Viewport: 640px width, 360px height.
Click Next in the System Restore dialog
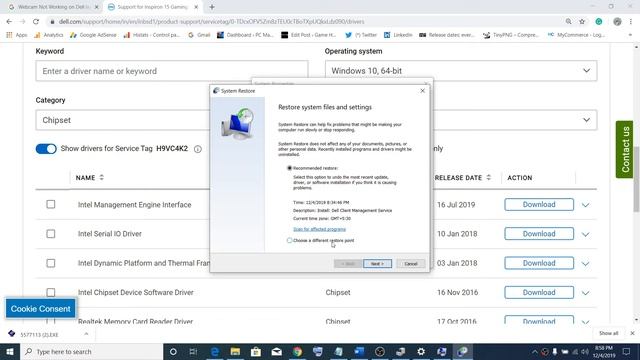[377, 264]
